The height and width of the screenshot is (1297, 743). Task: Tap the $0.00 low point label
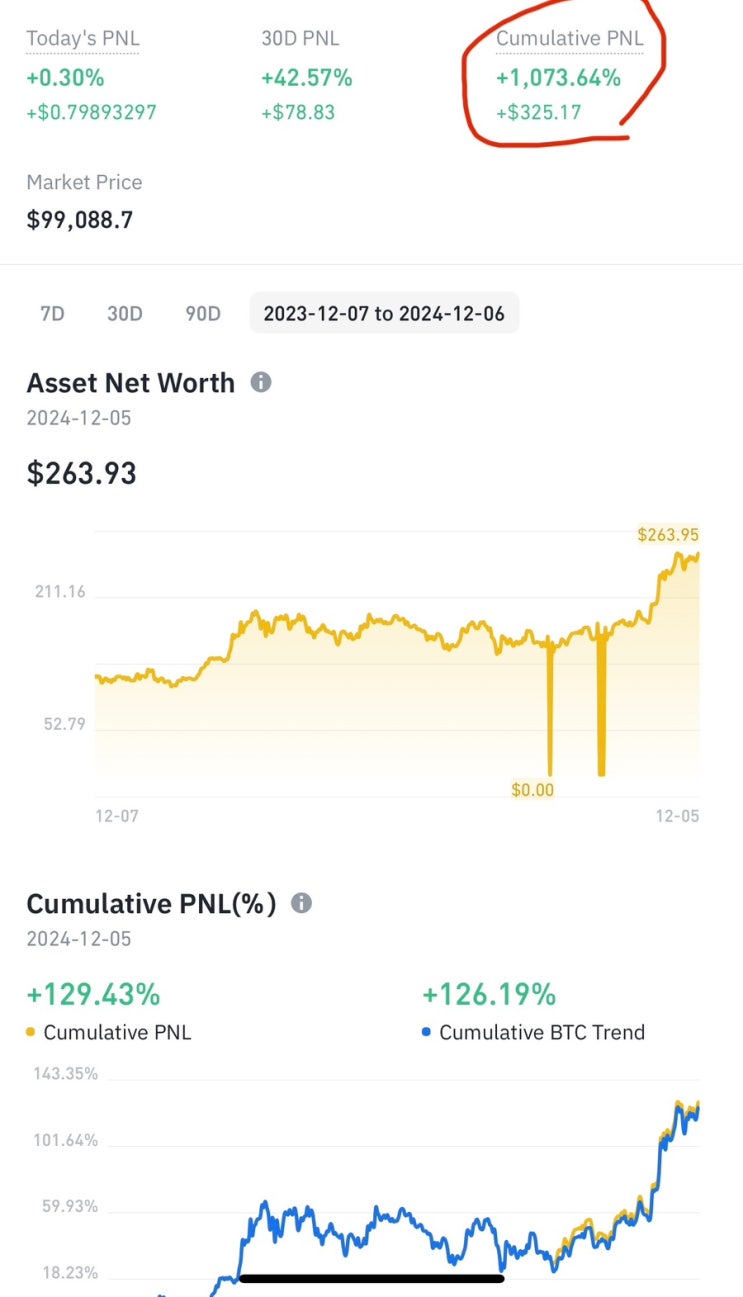532,790
